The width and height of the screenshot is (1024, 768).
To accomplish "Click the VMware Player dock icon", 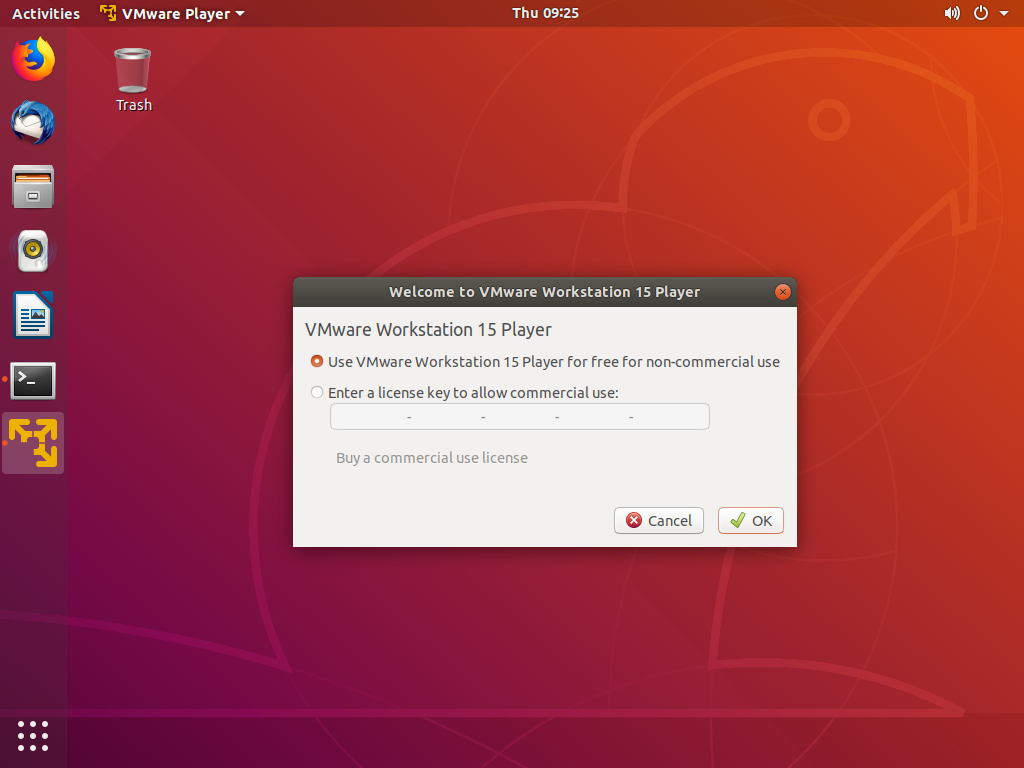I will [x=33, y=443].
